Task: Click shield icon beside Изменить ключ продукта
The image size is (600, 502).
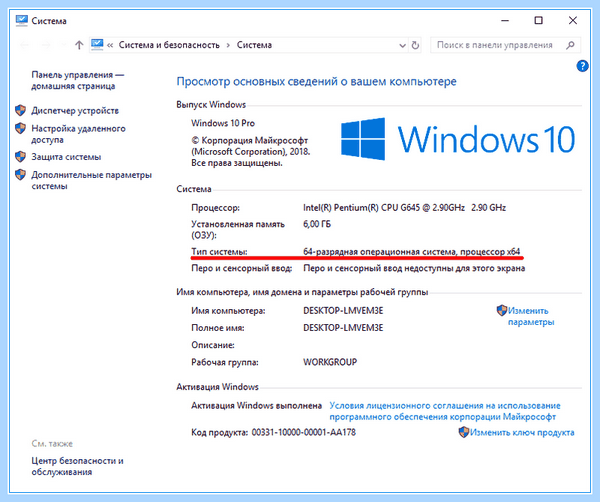Action: click(463, 432)
